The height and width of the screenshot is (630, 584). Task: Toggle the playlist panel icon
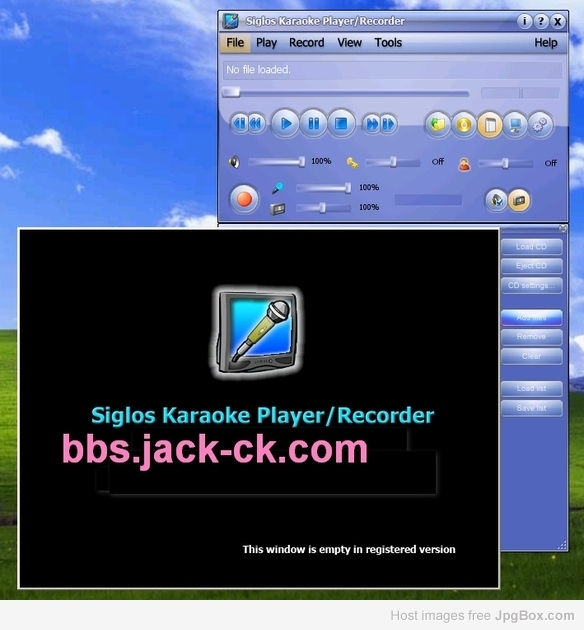pyautogui.click(x=490, y=125)
